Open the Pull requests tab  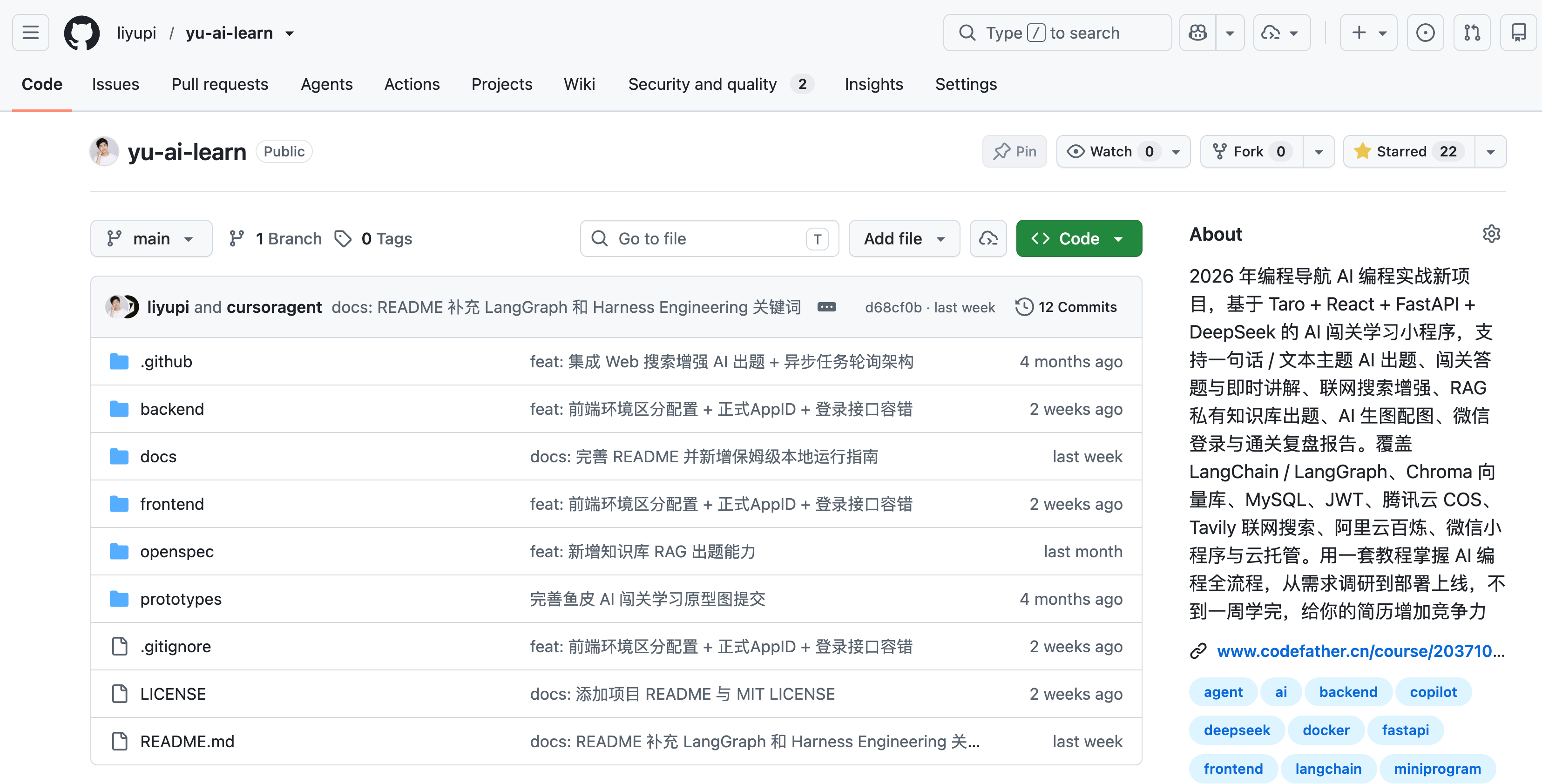click(220, 84)
